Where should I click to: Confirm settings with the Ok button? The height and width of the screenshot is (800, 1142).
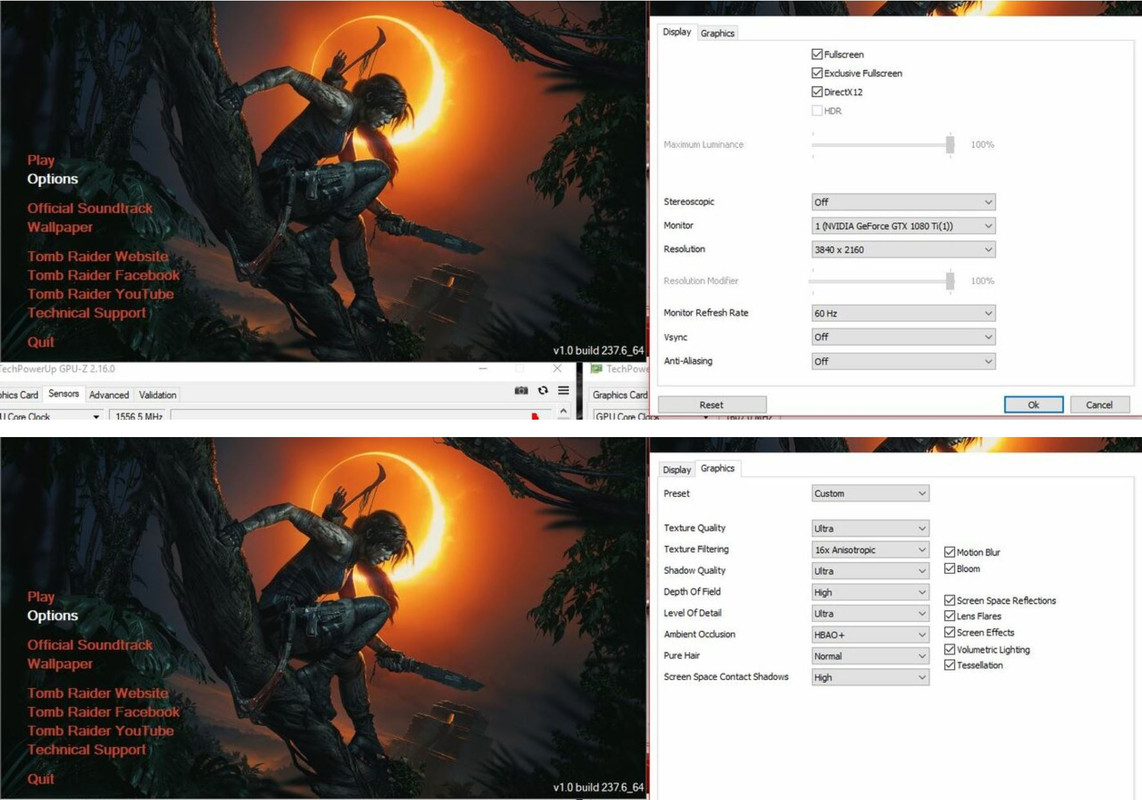pos(1033,404)
